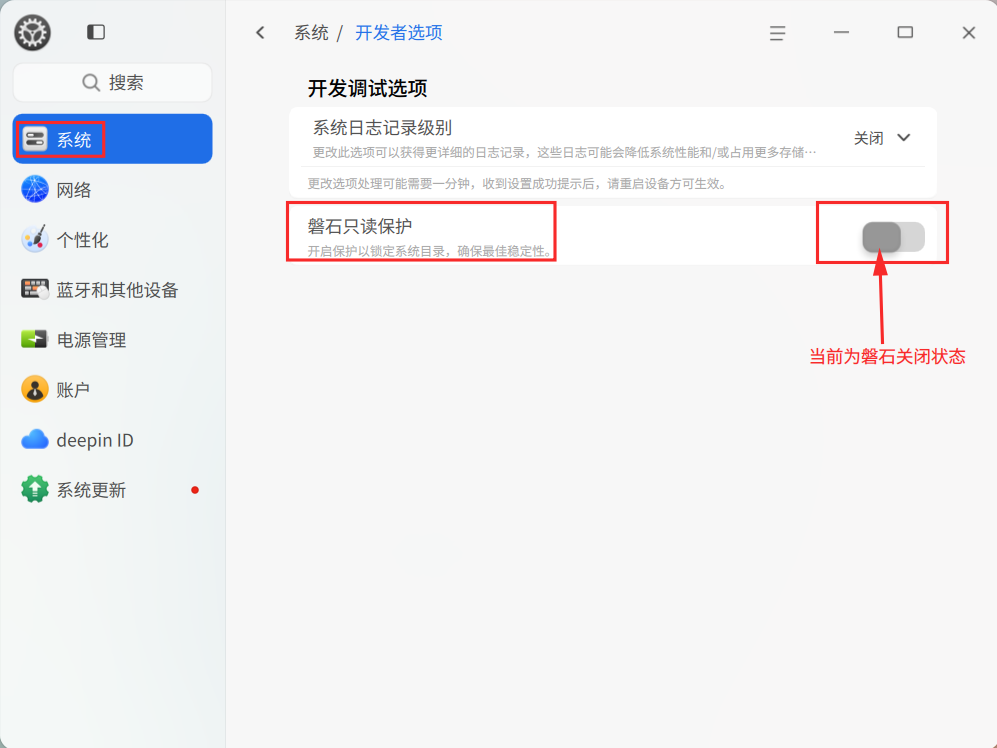Click the System Update green arrow icon
Image resolution: width=997 pixels, height=748 pixels.
tap(35, 489)
